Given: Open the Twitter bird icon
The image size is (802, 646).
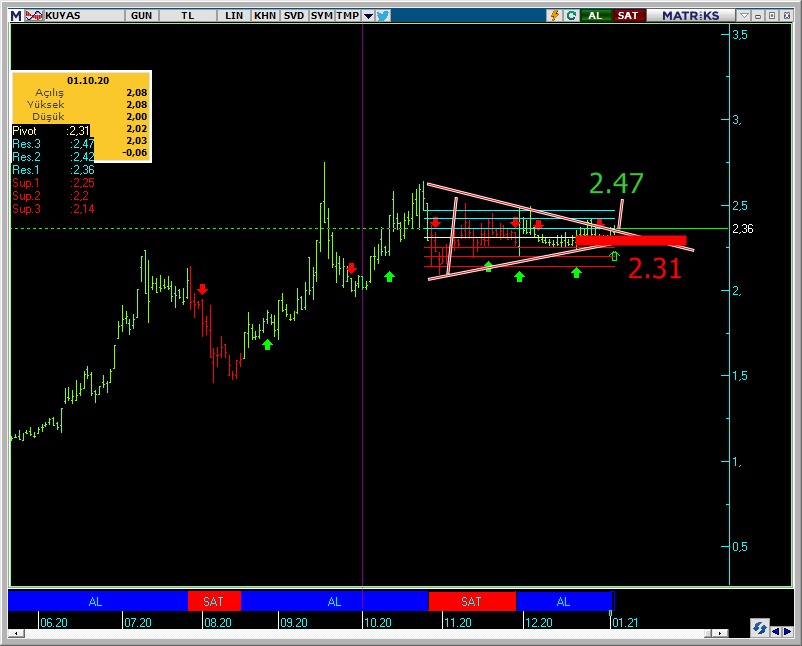Looking at the screenshot, I should 383,16.
